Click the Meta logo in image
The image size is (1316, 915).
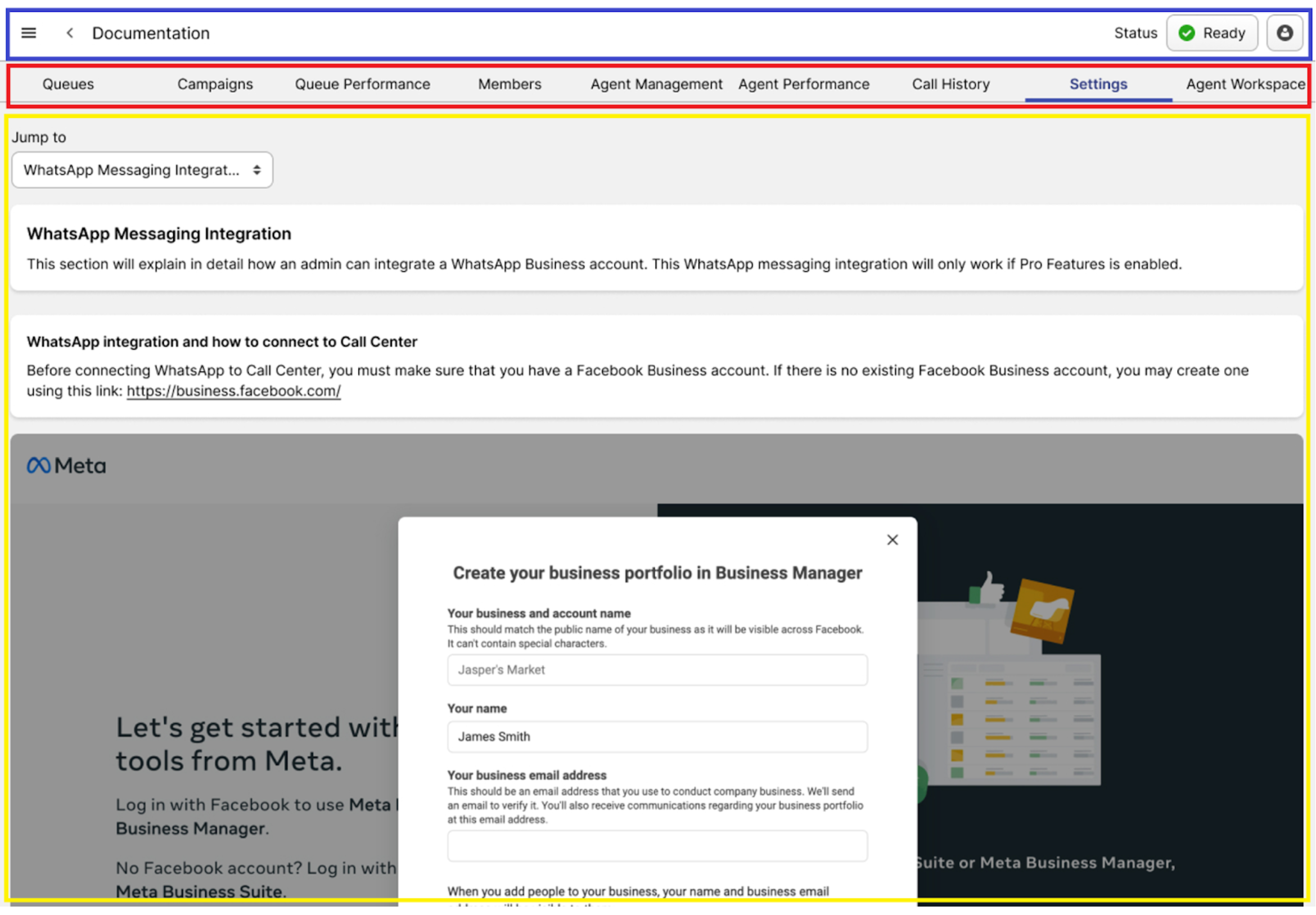point(66,466)
